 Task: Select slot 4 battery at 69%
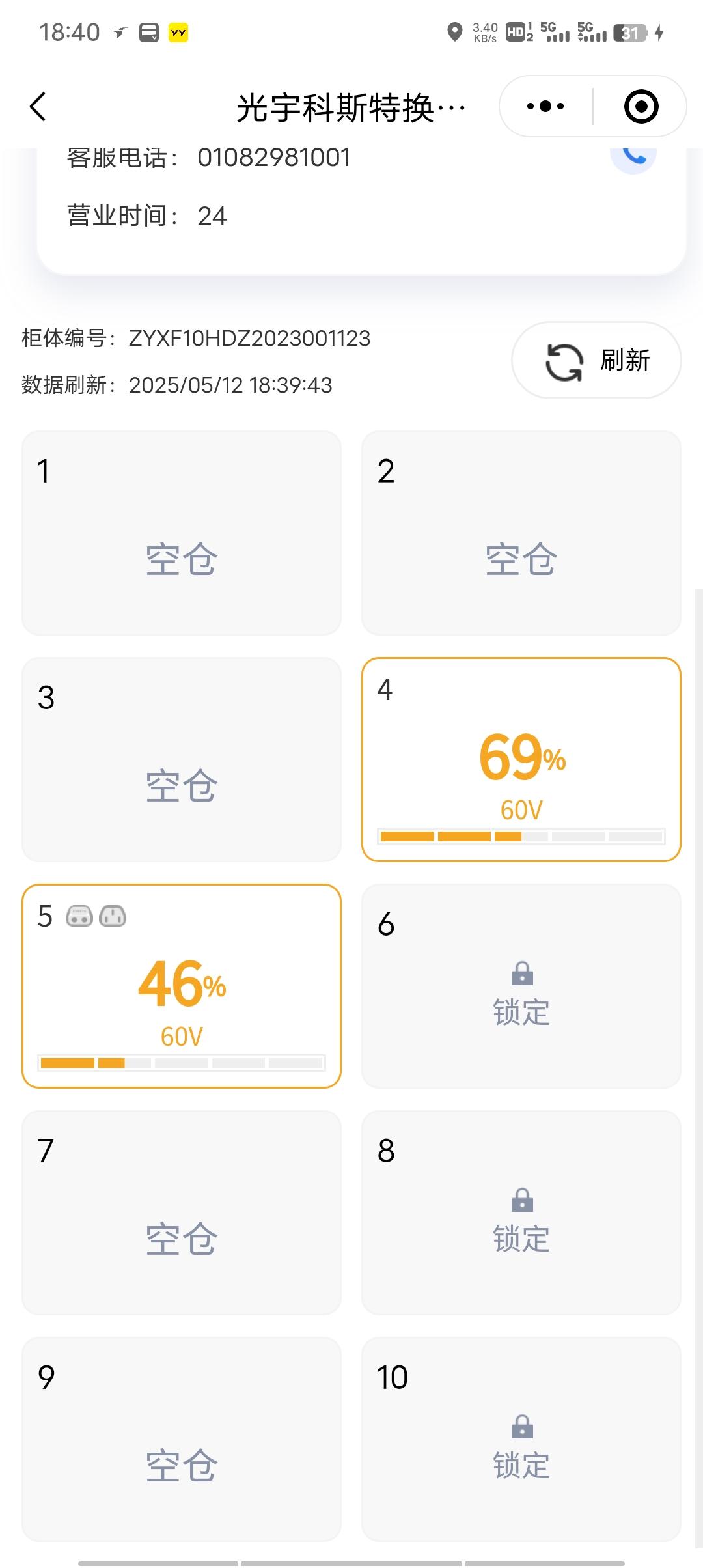(521, 759)
